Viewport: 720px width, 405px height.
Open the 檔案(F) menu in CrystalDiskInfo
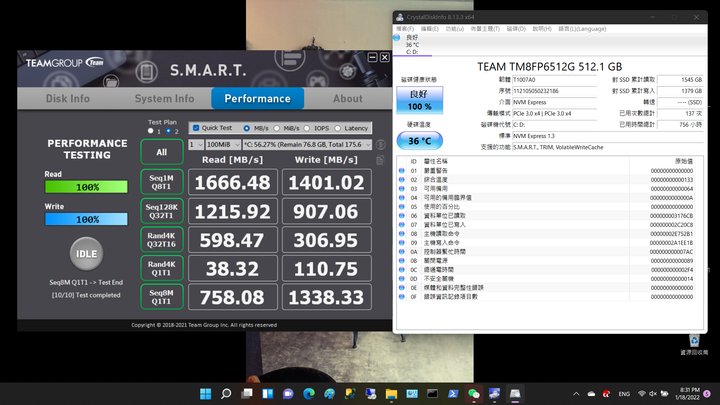405,28
